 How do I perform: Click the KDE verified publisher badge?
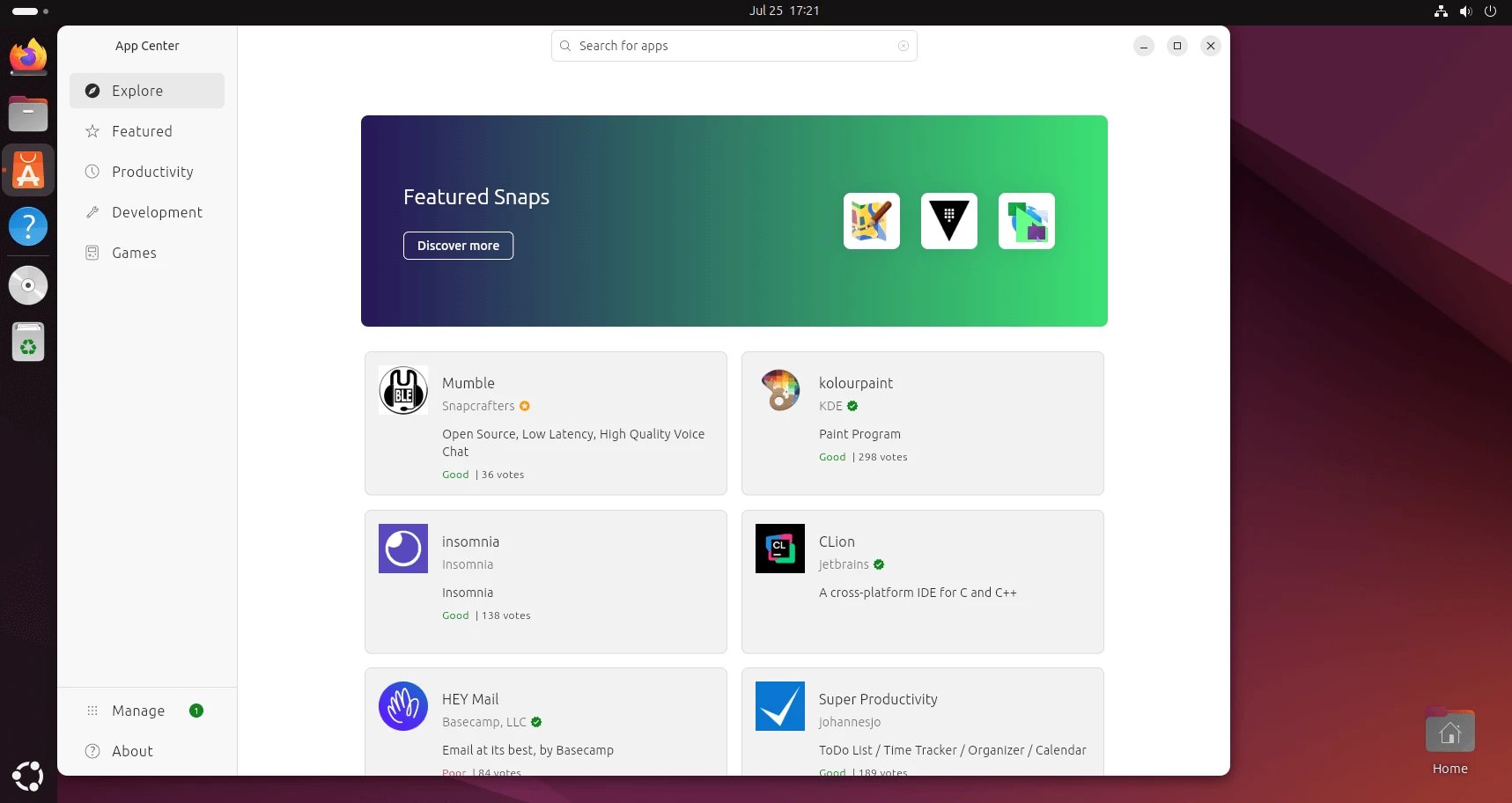852,406
